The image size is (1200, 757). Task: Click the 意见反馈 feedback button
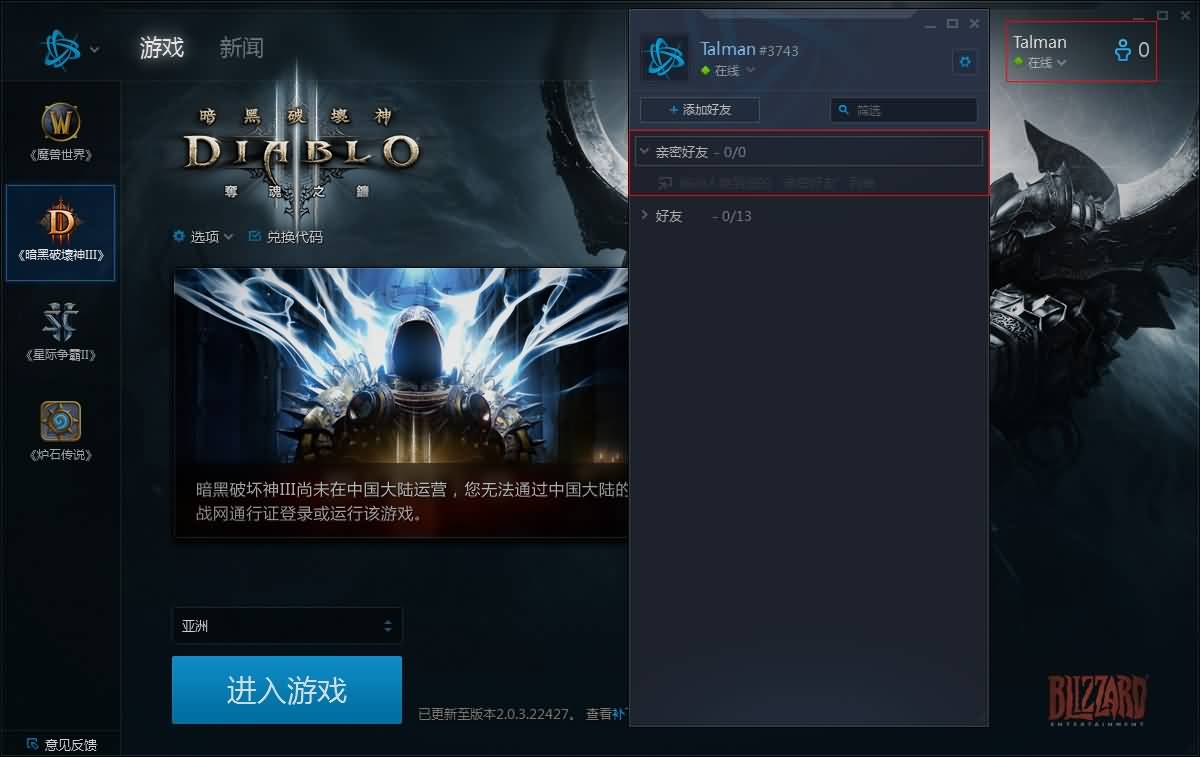(61, 744)
